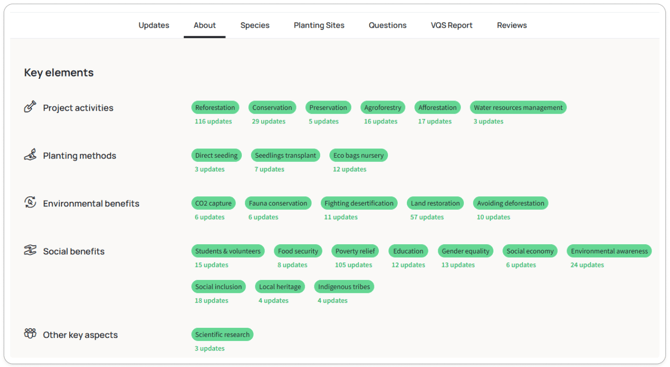Screen dimensions: 670x367
Task: Click the Reforestation tag
Action: click(215, 108)
